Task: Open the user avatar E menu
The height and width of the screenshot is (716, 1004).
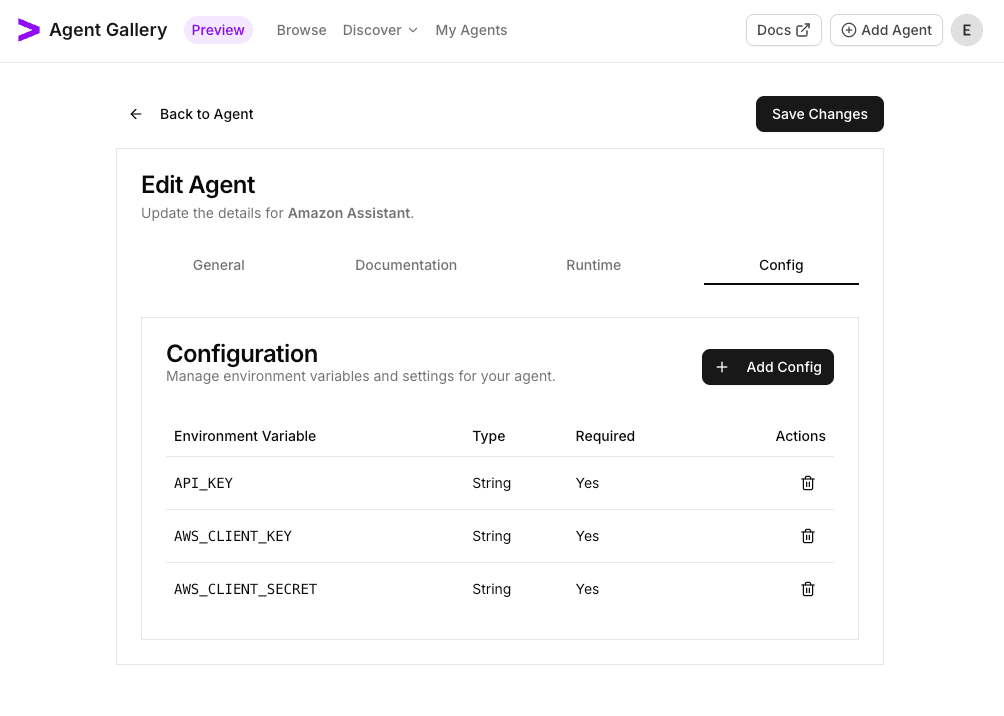Action: pyautogui.click(x=966, y=30)
